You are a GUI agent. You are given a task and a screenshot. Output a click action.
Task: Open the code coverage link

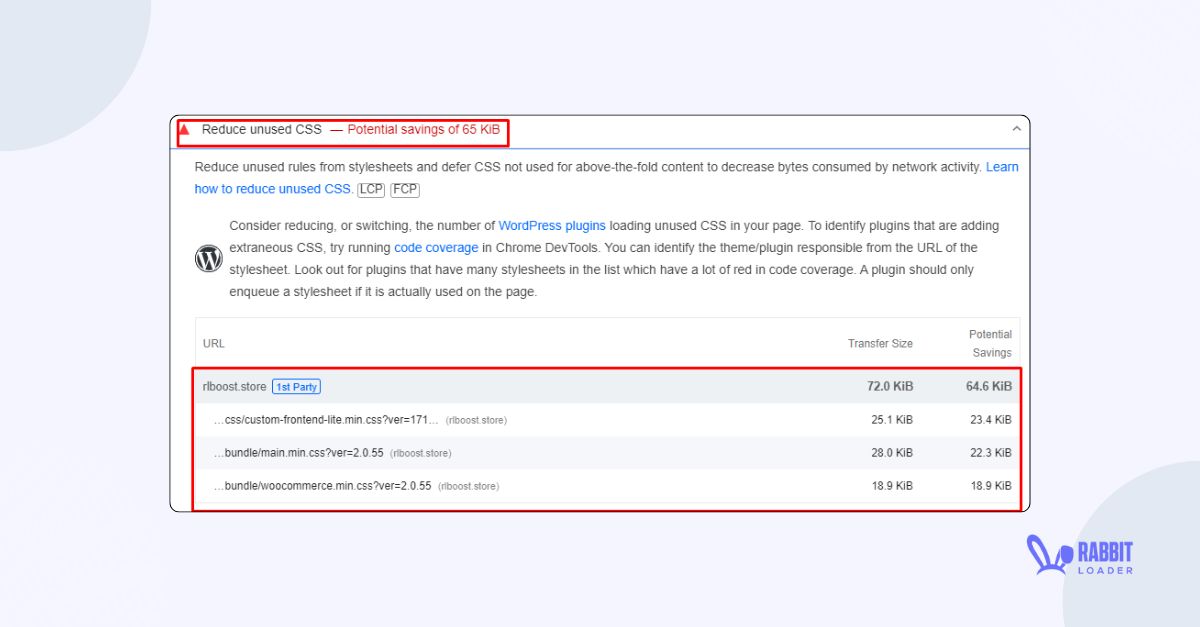point(436,247)
